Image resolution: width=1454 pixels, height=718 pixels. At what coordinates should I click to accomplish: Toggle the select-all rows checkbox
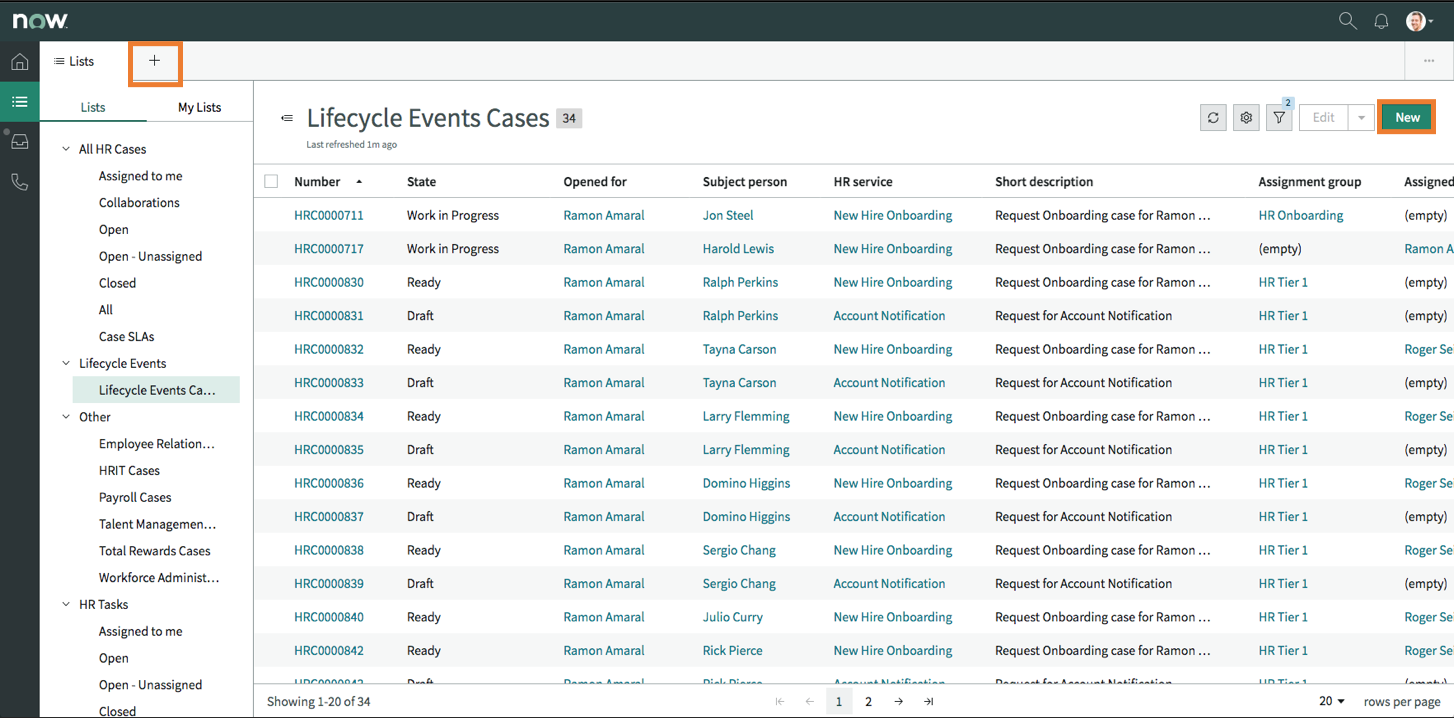(x=271, y=182)
